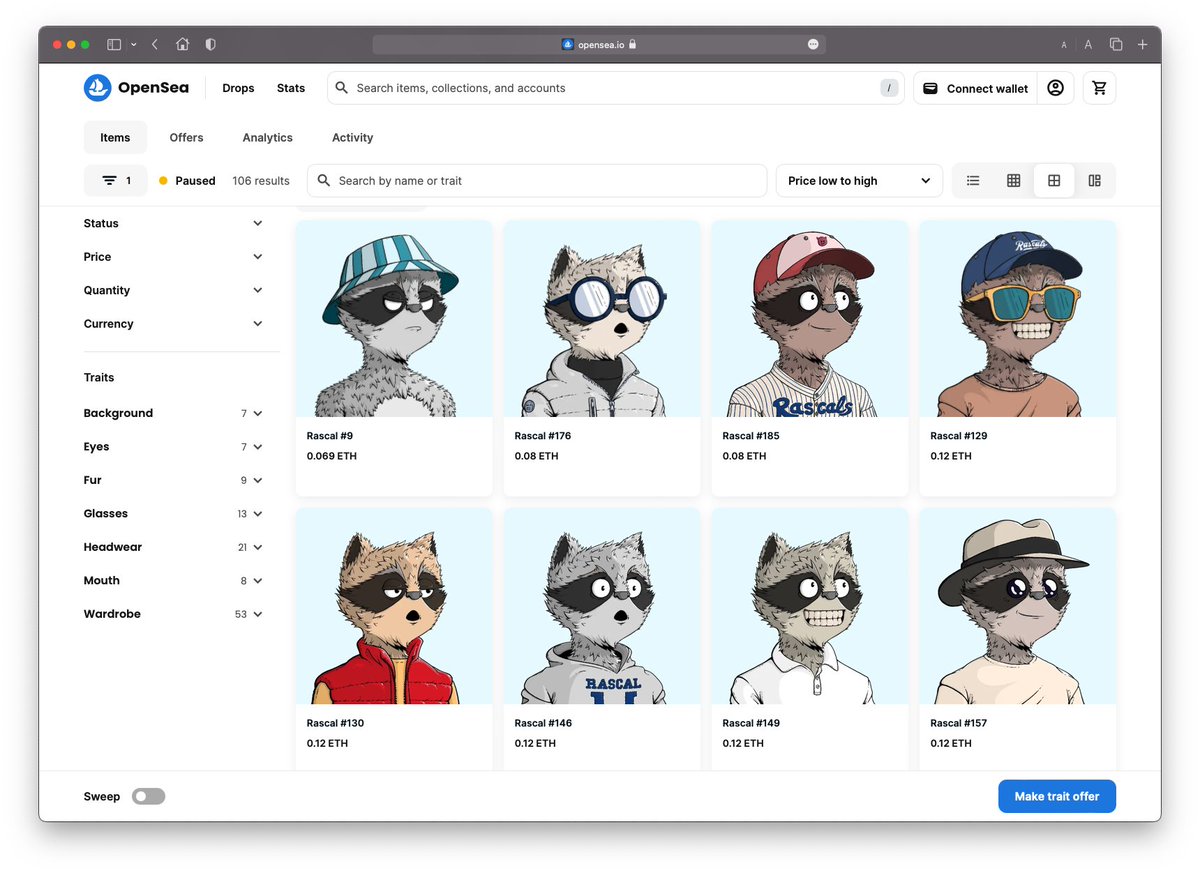Go to the Activity tab
1200x873 pixels.
pyautogui.click(x=353, y=138)
